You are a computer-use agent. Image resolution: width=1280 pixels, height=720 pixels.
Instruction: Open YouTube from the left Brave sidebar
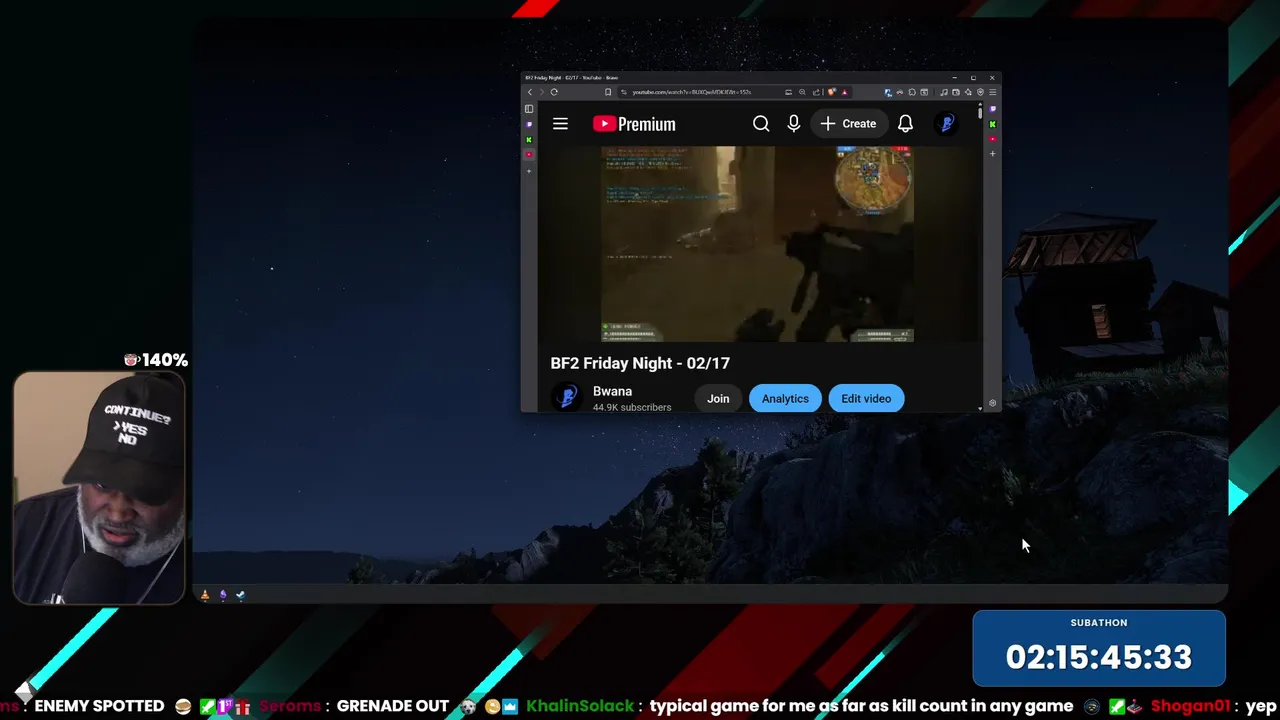point(529,154)
